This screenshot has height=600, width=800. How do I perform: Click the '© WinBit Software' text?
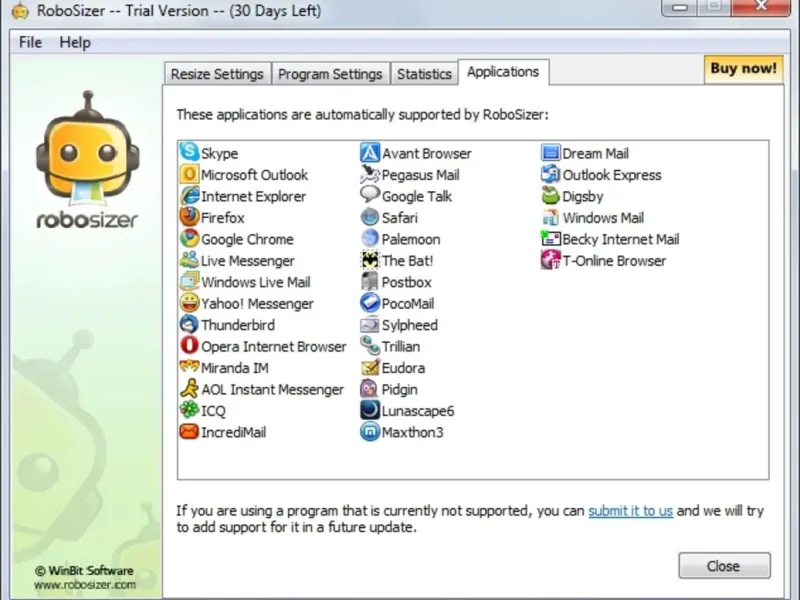[x=84, y=570]
